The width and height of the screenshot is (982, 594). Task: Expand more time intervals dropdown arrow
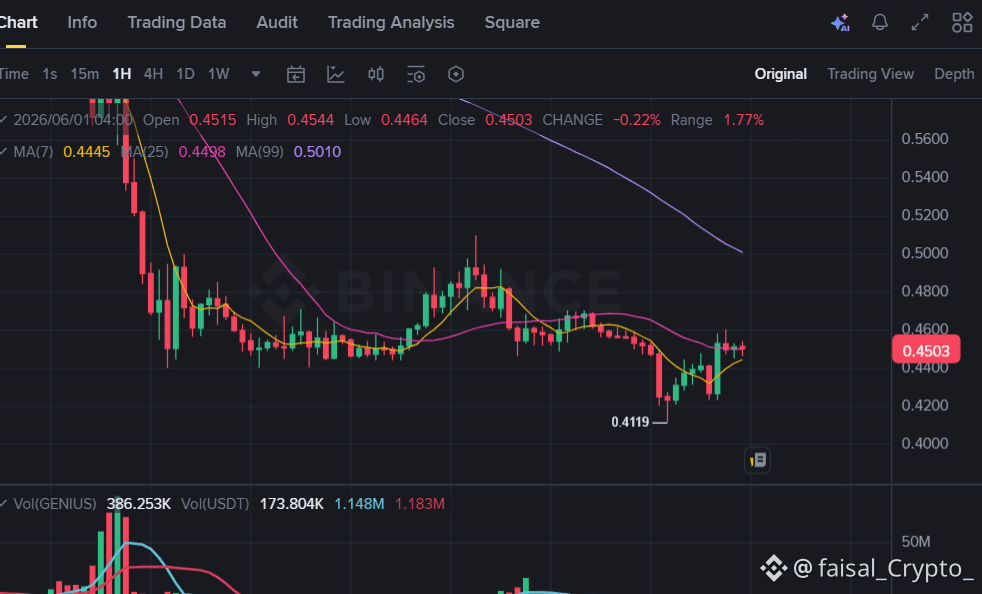[x=256, y=74]
